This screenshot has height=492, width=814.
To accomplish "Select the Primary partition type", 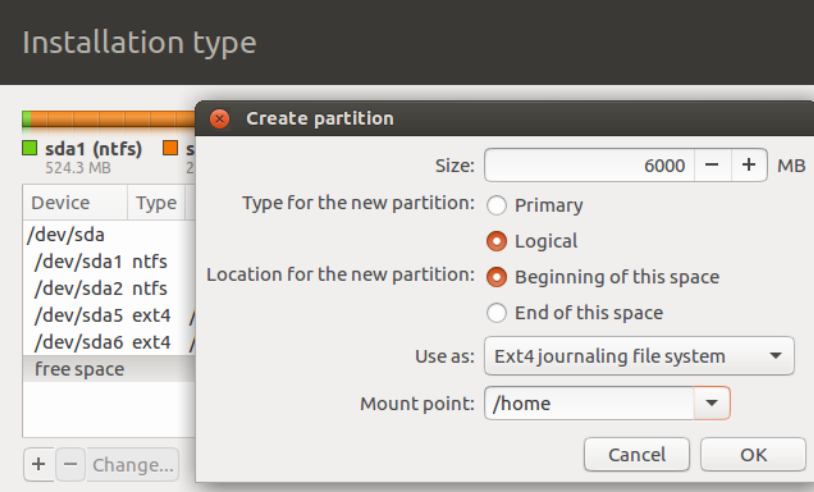I will click(x=496, y=206).
